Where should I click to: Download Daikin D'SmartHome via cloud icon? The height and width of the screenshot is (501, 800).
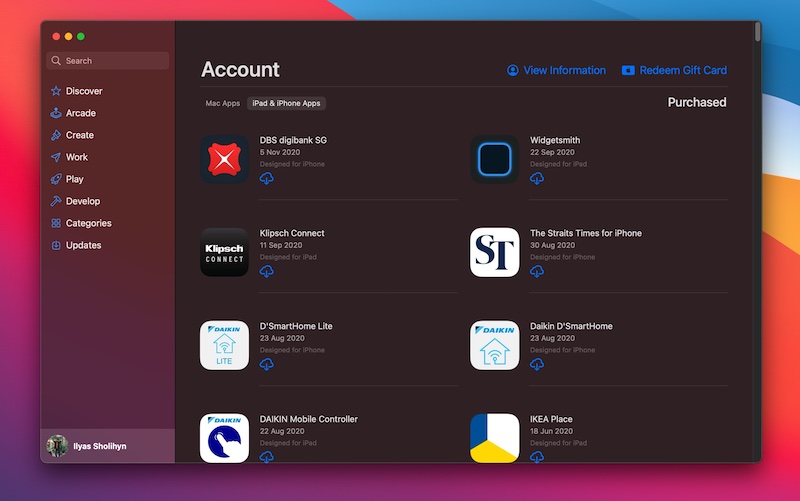537,364
